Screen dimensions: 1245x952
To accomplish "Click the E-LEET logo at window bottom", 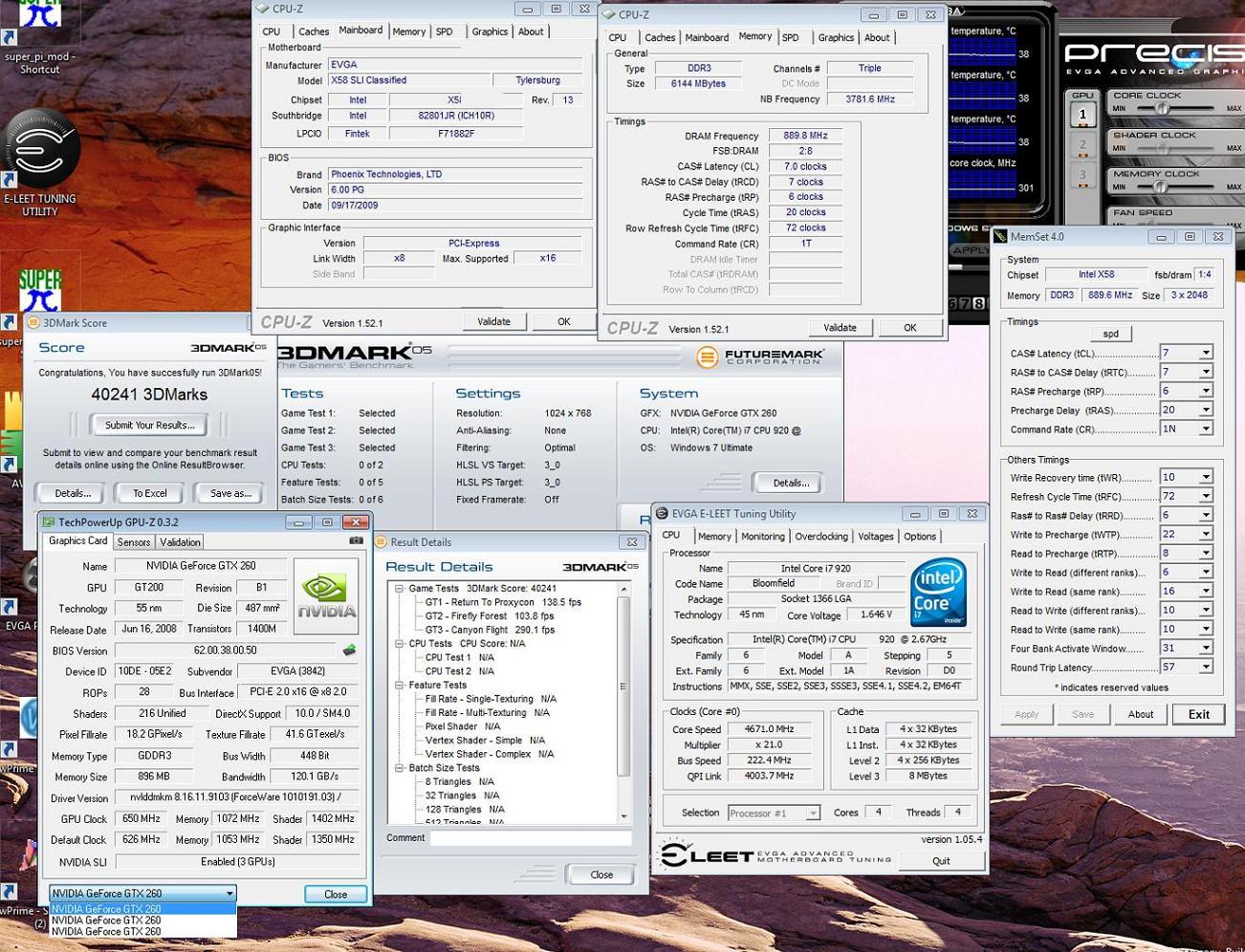I will coord(775,855).
